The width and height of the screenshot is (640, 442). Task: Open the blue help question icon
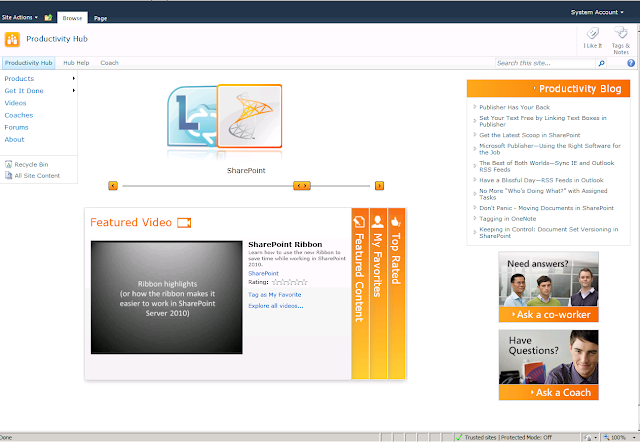(x=631, y=63)
